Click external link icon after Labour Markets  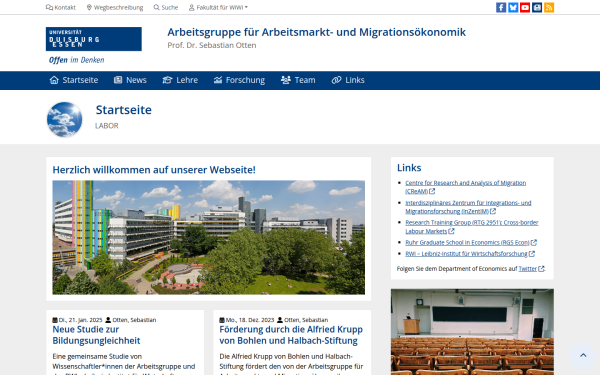tap(452, 231)
